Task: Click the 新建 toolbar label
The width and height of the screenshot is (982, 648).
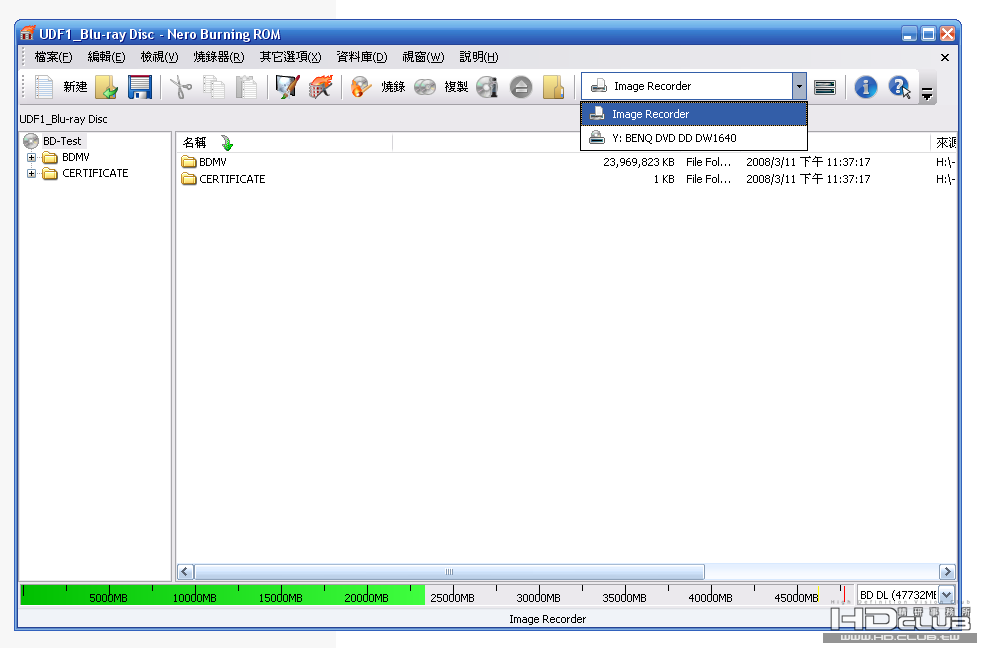Action: coord(75,87)
